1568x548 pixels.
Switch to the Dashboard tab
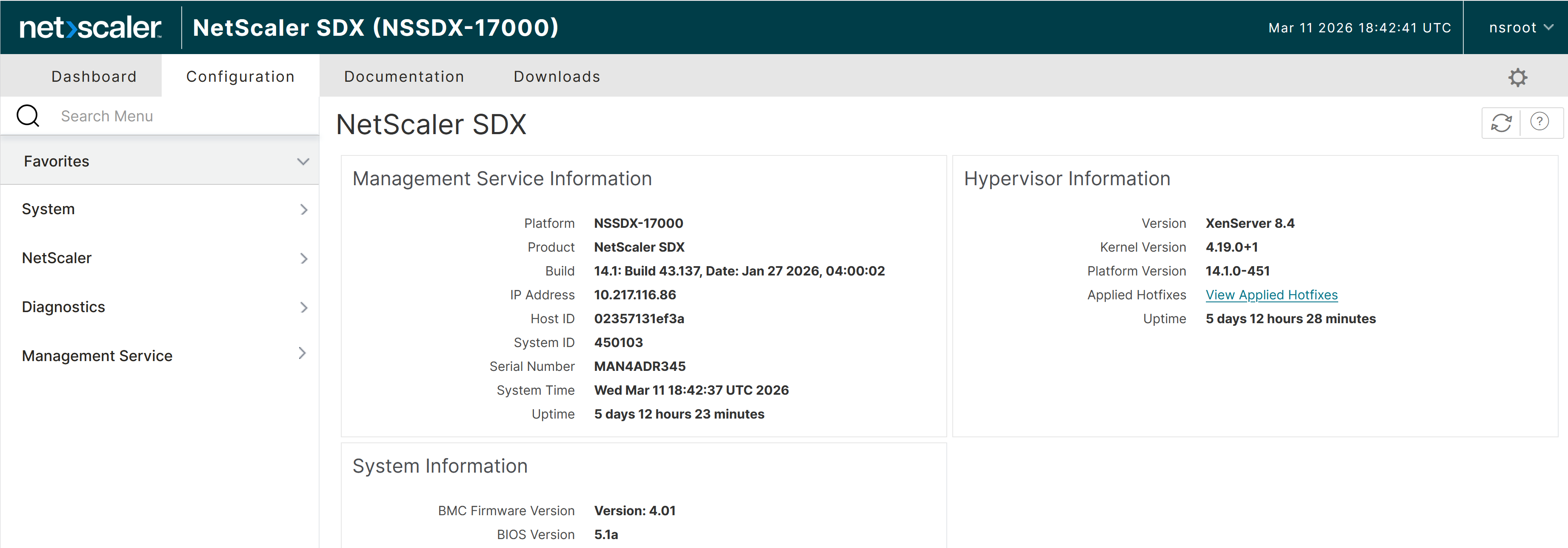[94, 76]
